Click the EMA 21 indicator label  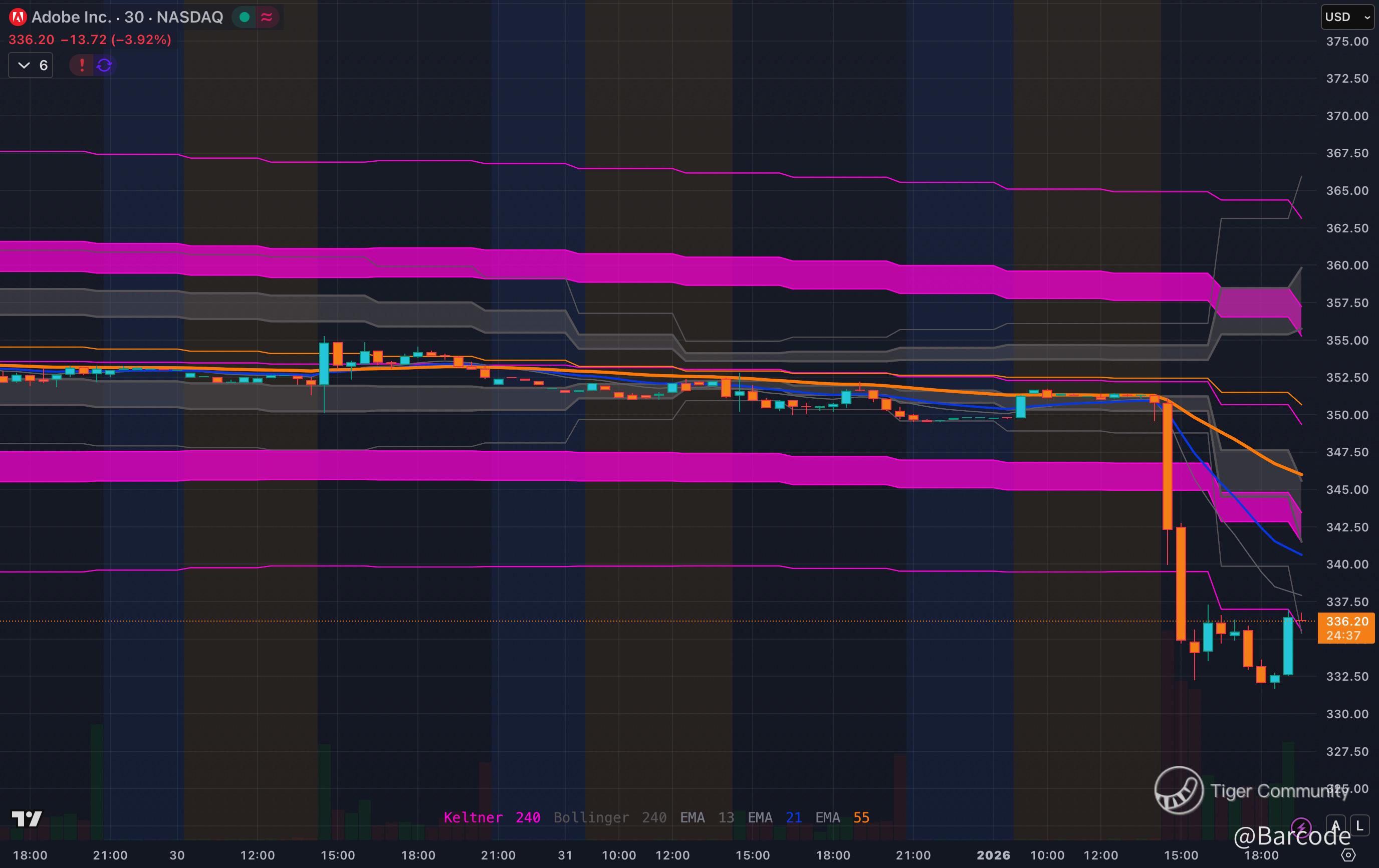pos(774,817)
